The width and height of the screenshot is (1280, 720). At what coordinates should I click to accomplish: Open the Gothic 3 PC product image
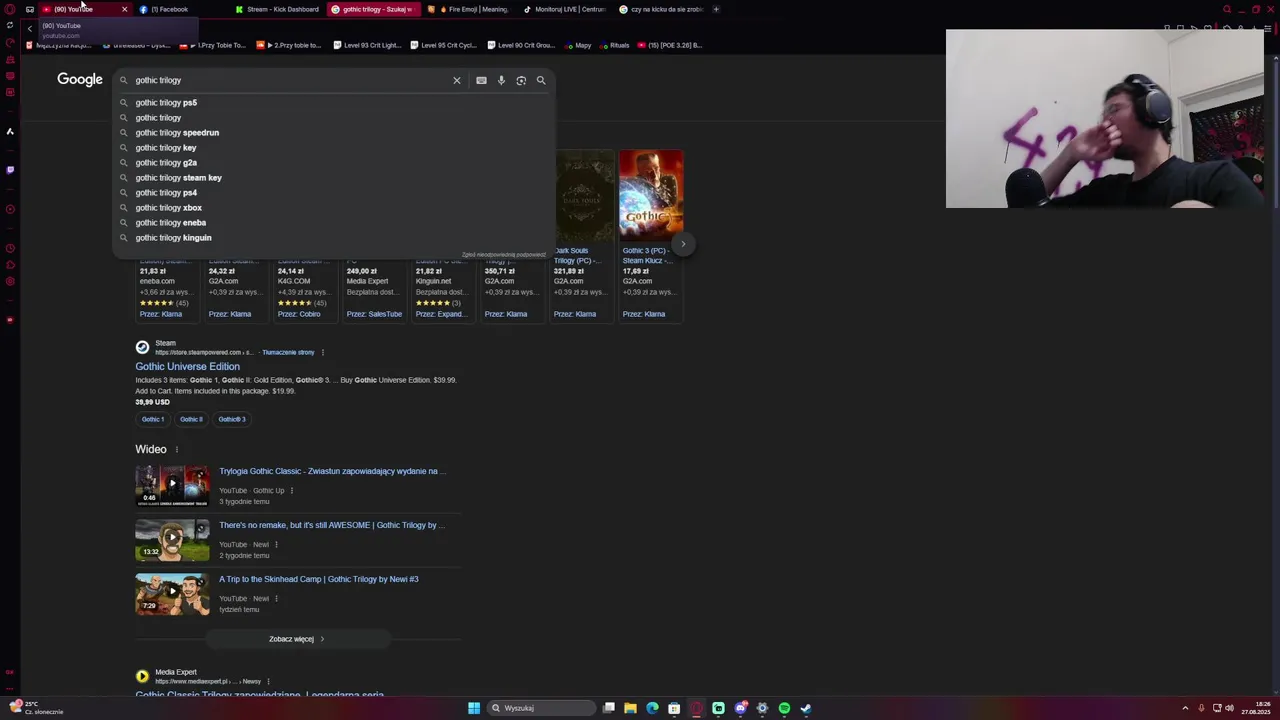pos(651,193)
